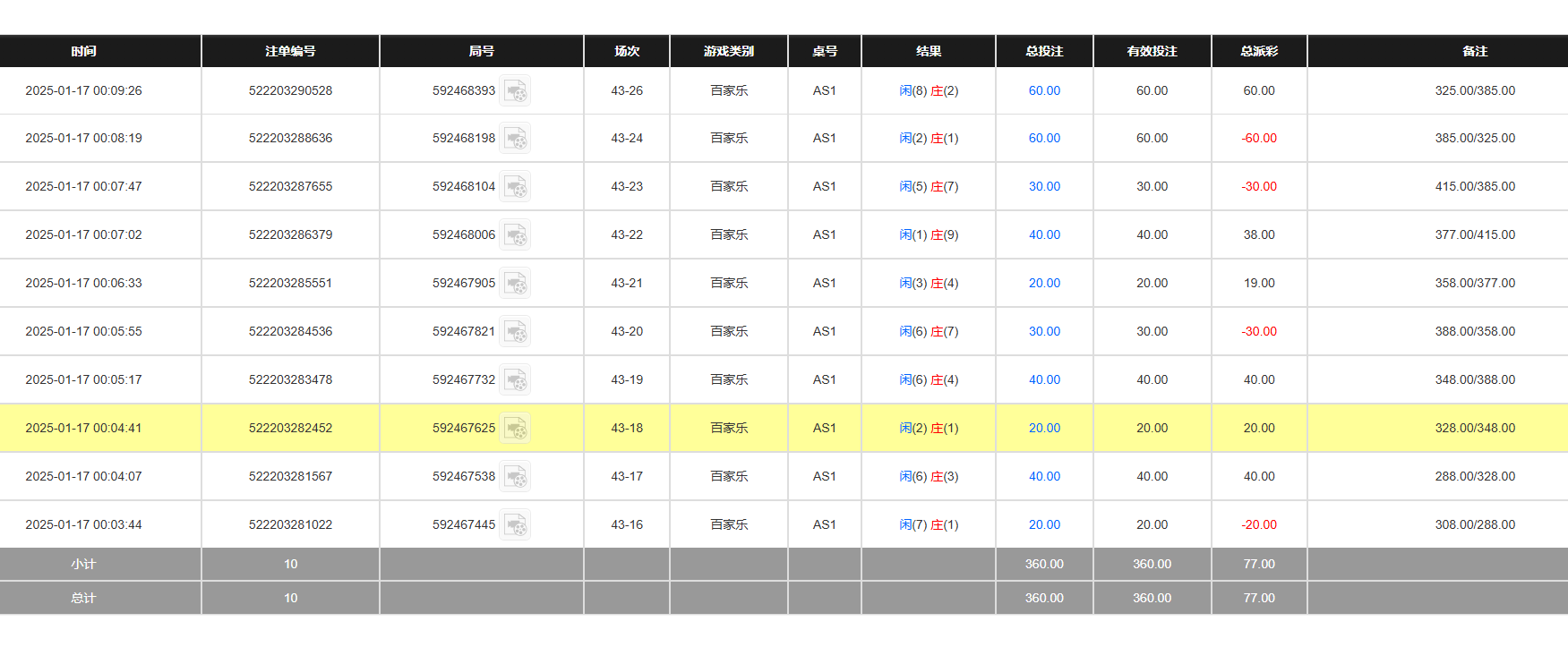The width and height of the screenshot is (1568, 647).
Task: Open replay icon beside round 592467821
Action: tap(515, 332)
